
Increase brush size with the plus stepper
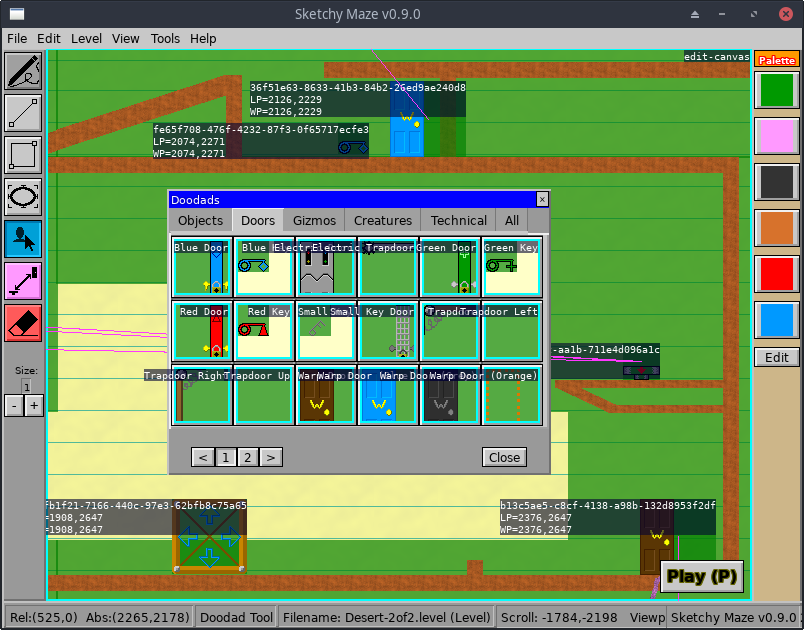tap(34, 405)
